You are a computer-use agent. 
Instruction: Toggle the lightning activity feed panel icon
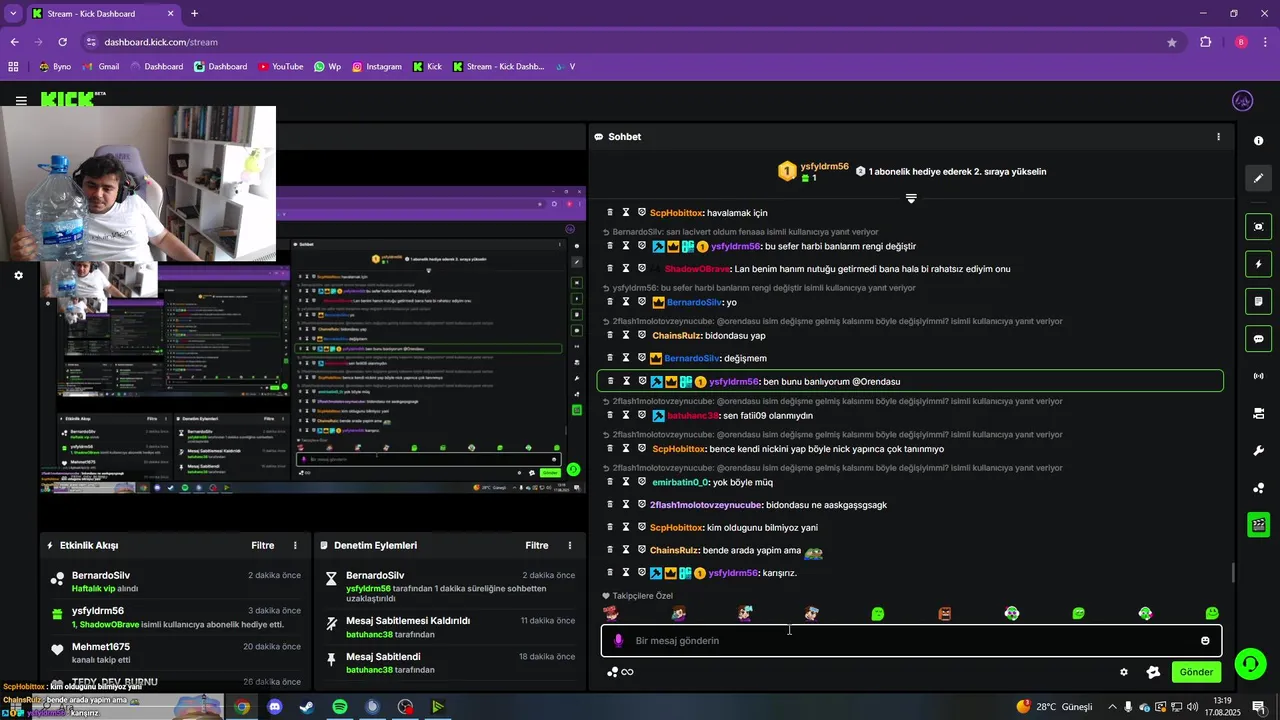1258,264
